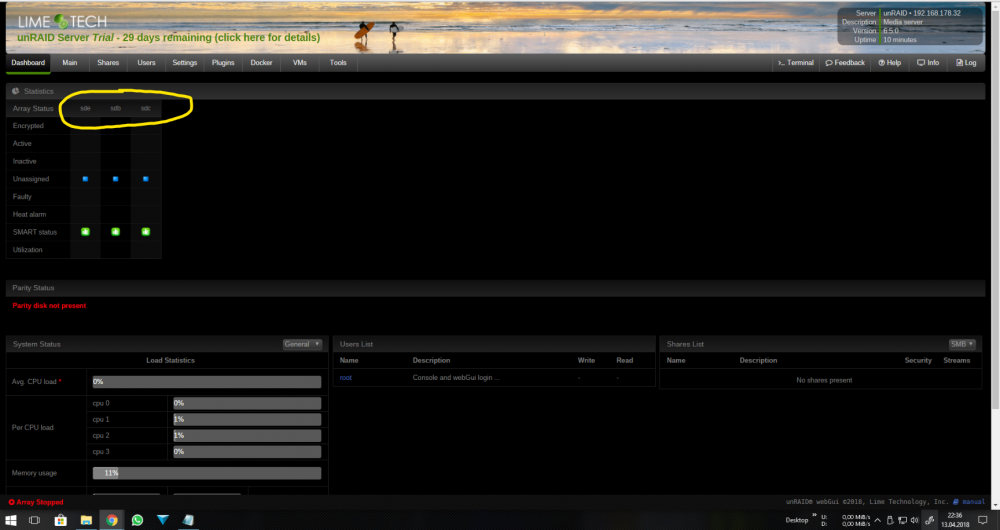Image resolution: width=1000 pixels, height=530 pixels.
Task: Switch to the Main tab
Action: [70, 63]
